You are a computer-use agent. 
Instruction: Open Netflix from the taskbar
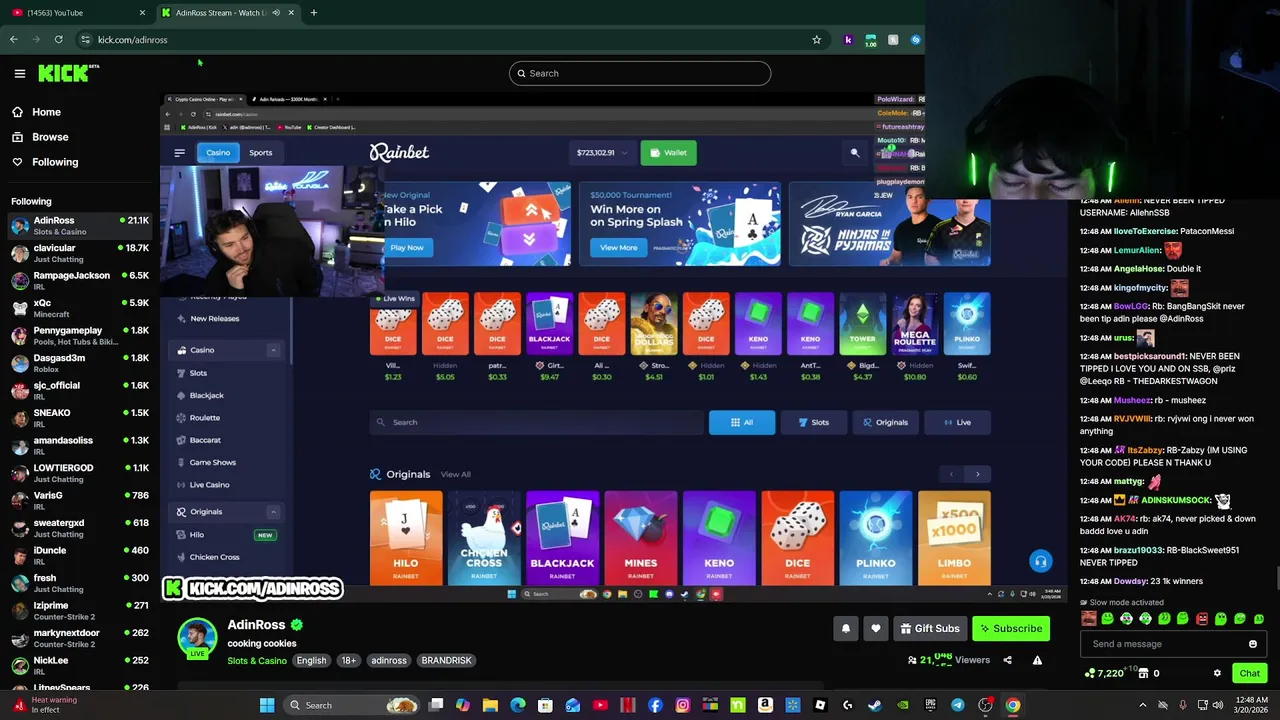pyautogui.click(x=628, y=705)
